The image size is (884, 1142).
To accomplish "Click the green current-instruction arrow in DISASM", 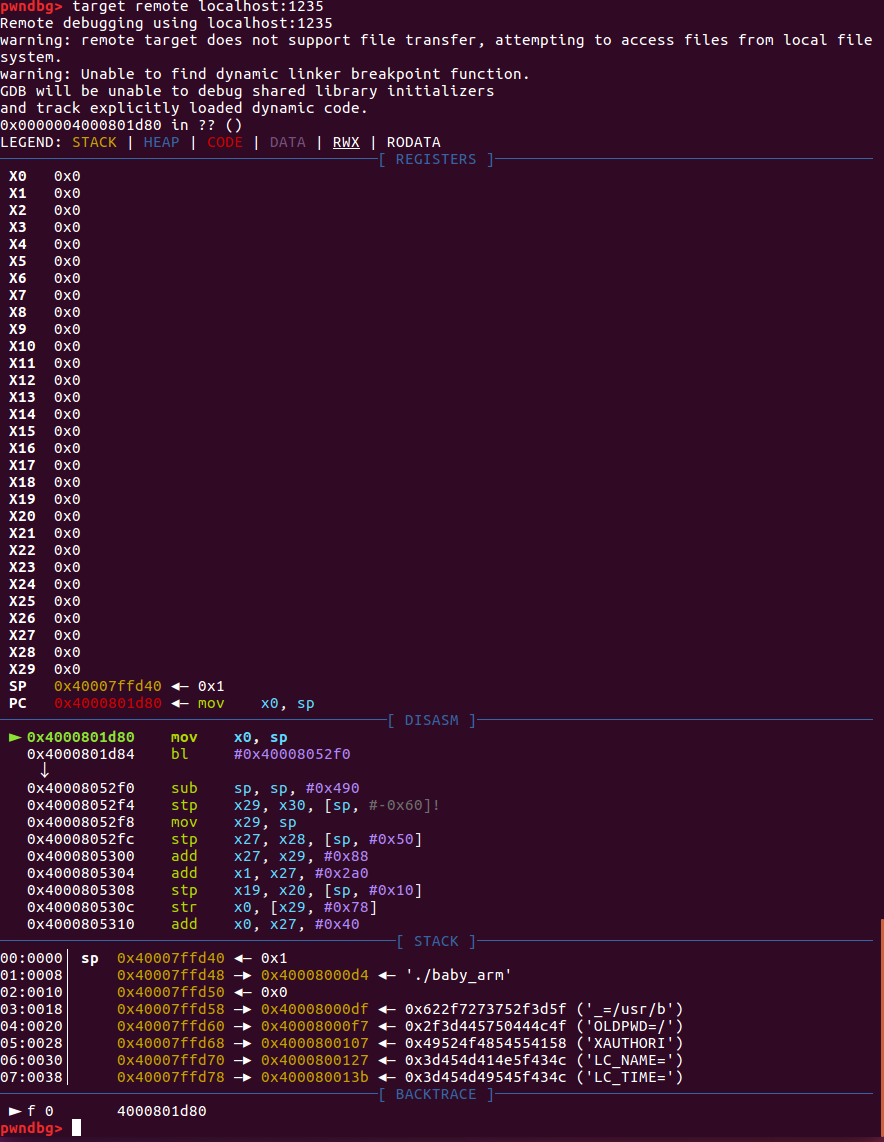I will pos(15,737).
